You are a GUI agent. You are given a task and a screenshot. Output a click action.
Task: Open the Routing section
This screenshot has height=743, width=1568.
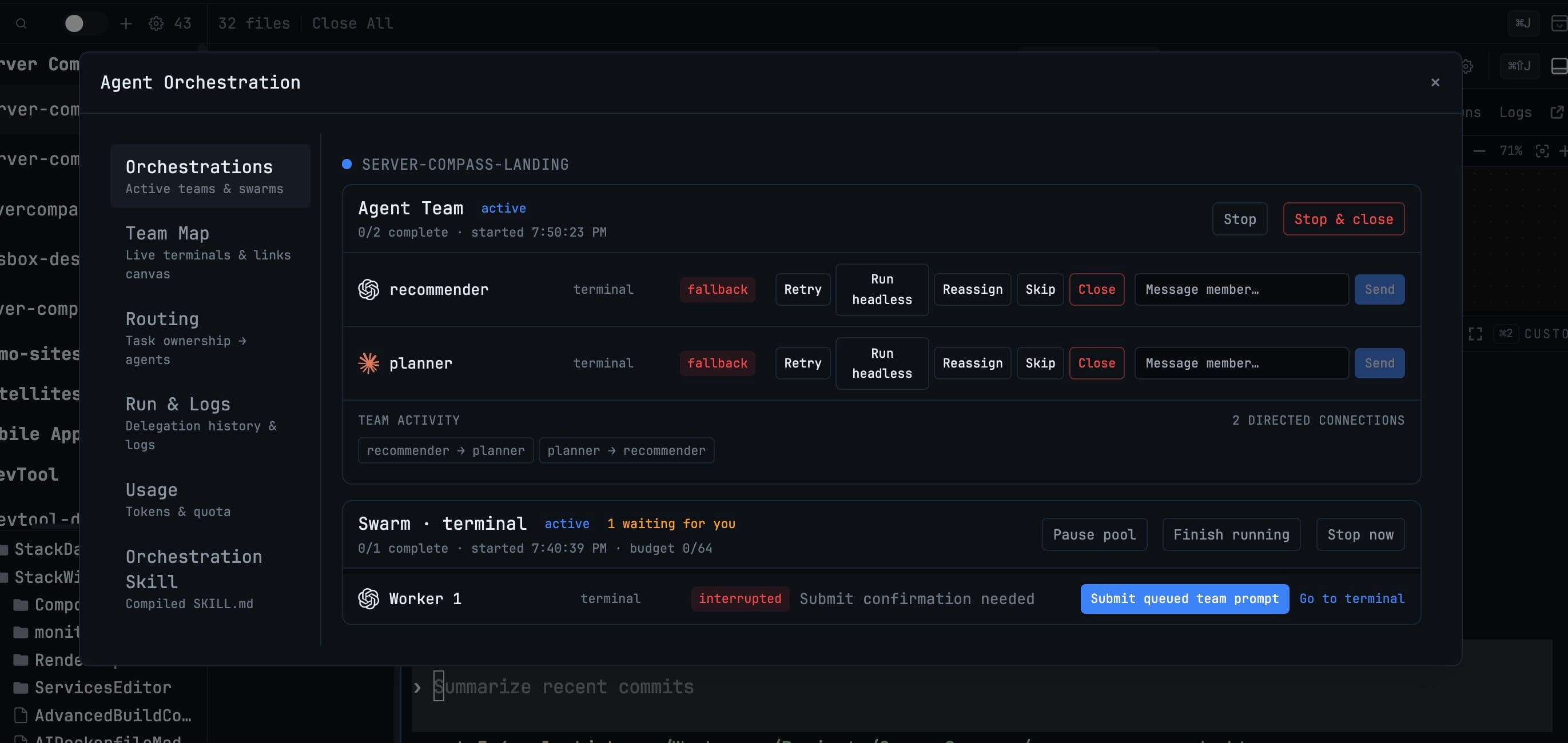(210, 338)
